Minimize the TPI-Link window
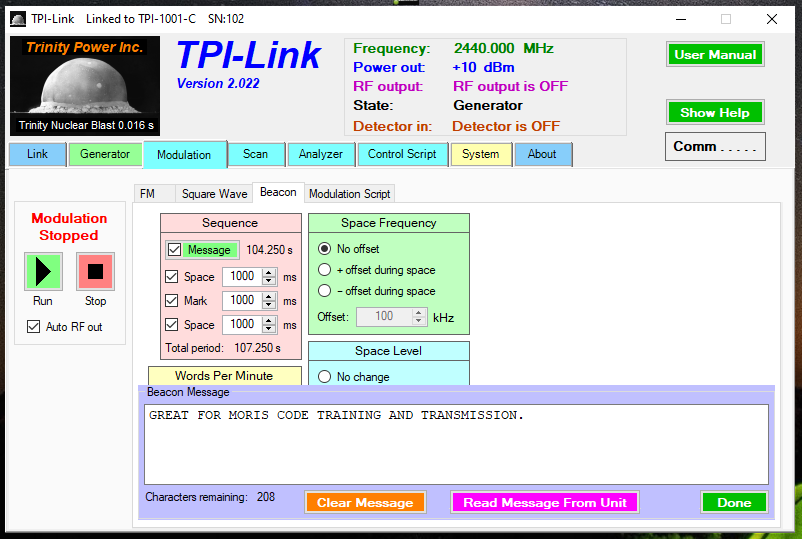The width and height of the screenshot is (802, 539). point(681,19)
